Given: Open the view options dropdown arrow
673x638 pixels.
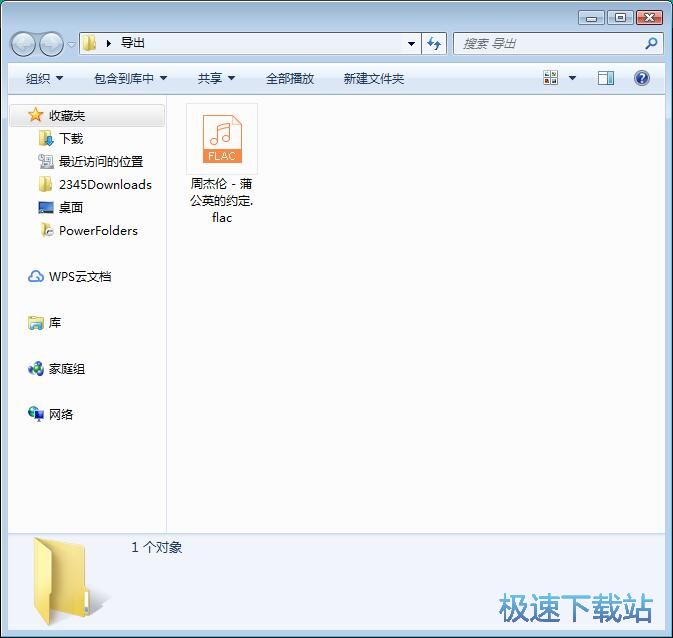Looking at the screenshot, I should pyautogui.click(x=572, y=78).
